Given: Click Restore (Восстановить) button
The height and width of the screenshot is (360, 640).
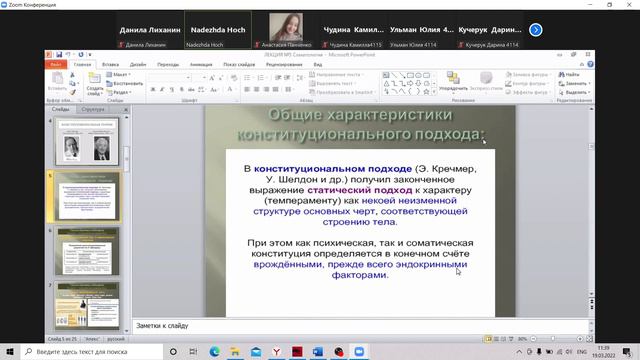Looking at the screenshot, I should 125,83.
